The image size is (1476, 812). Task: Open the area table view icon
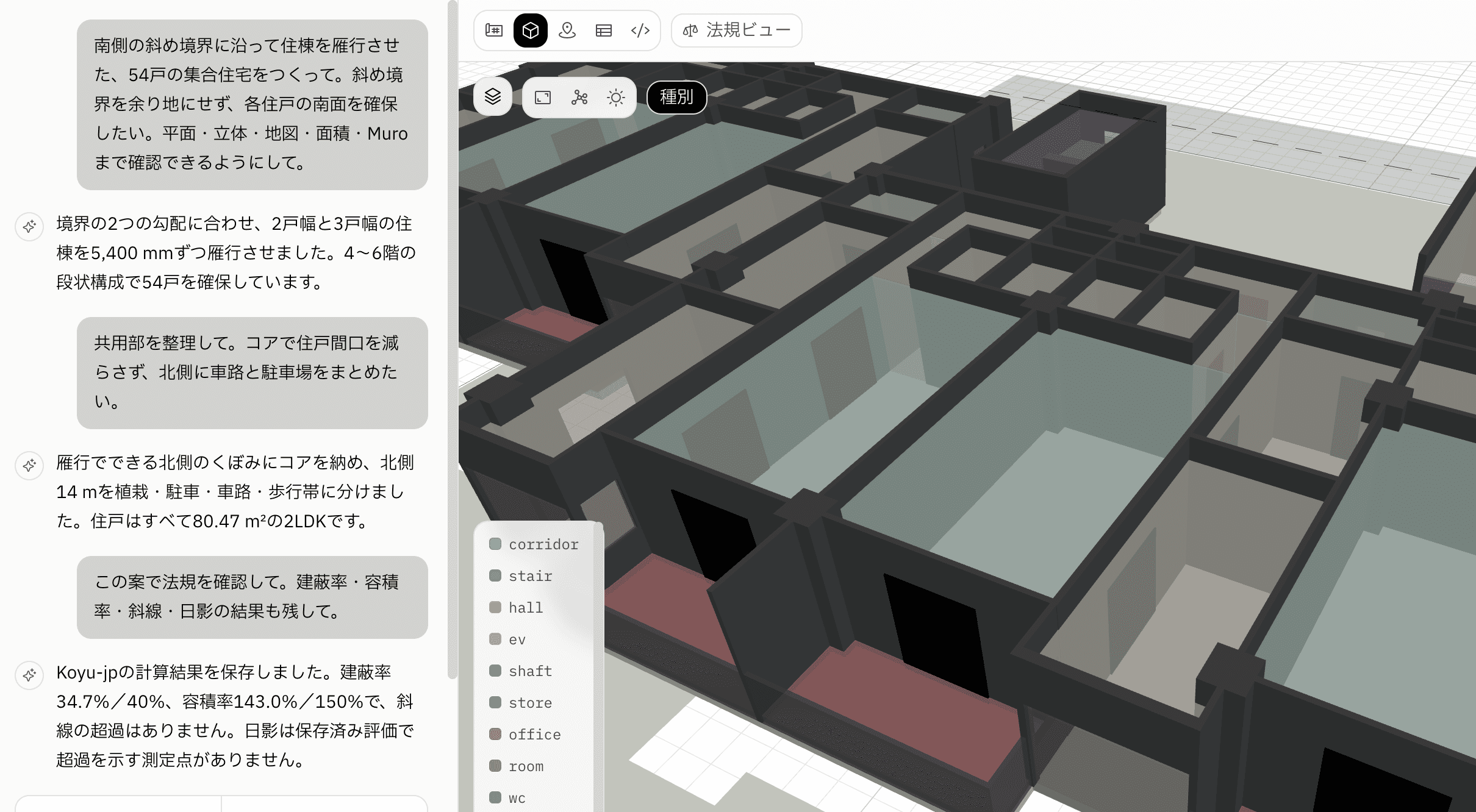(604, 30)
